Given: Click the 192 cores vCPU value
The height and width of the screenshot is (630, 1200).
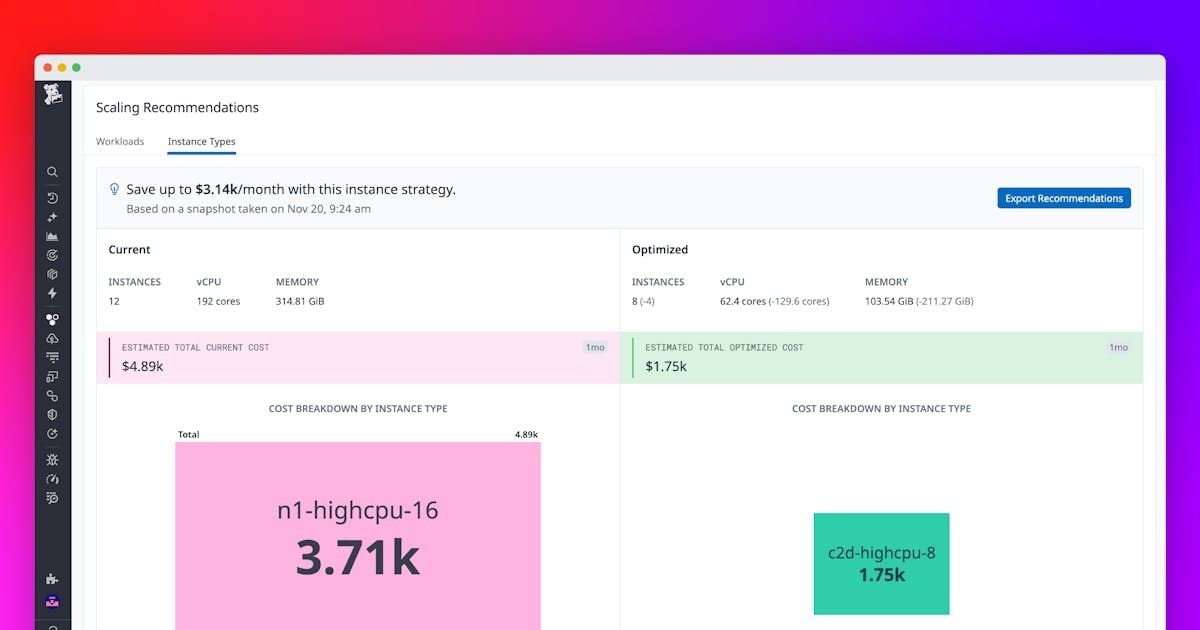Looking at the screenshot, I should (x=219, y=301).
